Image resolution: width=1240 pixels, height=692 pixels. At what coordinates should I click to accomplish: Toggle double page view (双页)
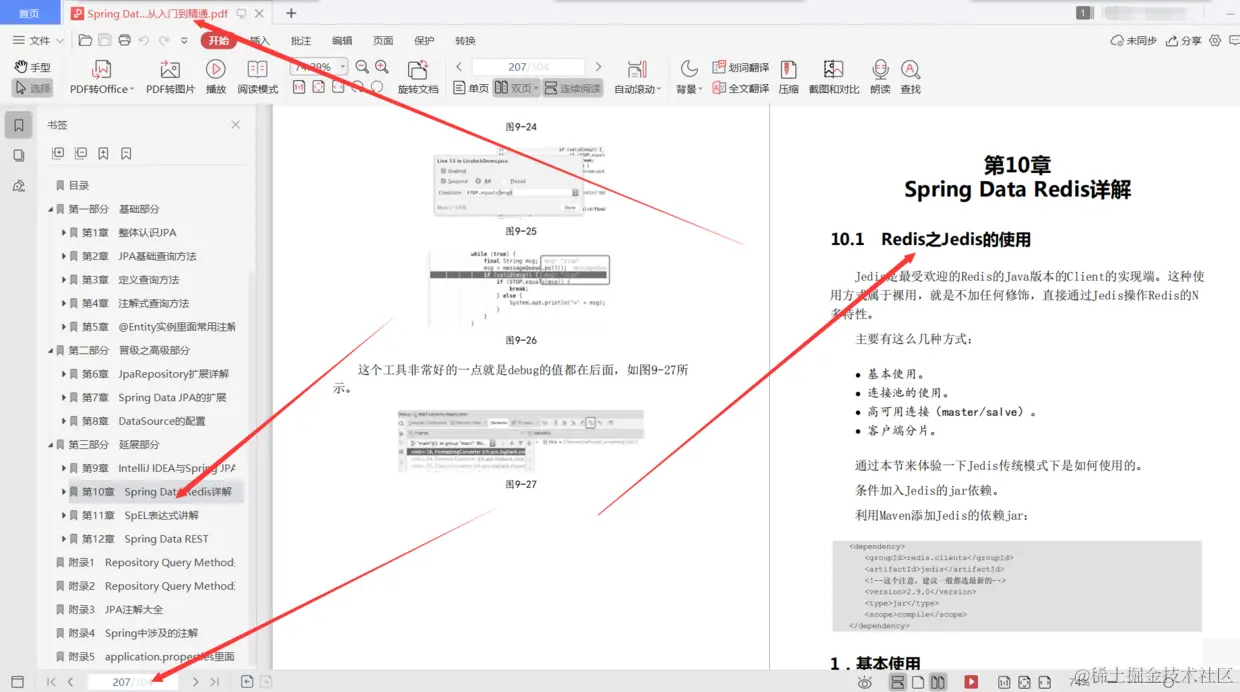(x=516, y=88)
